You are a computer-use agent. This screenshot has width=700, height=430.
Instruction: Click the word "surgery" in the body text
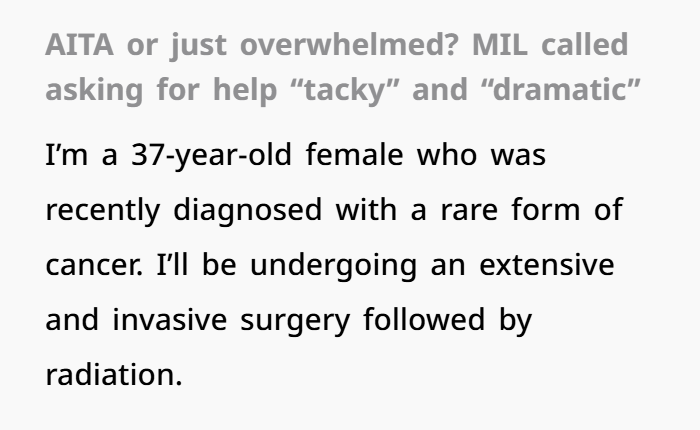(x=295, y=322)
